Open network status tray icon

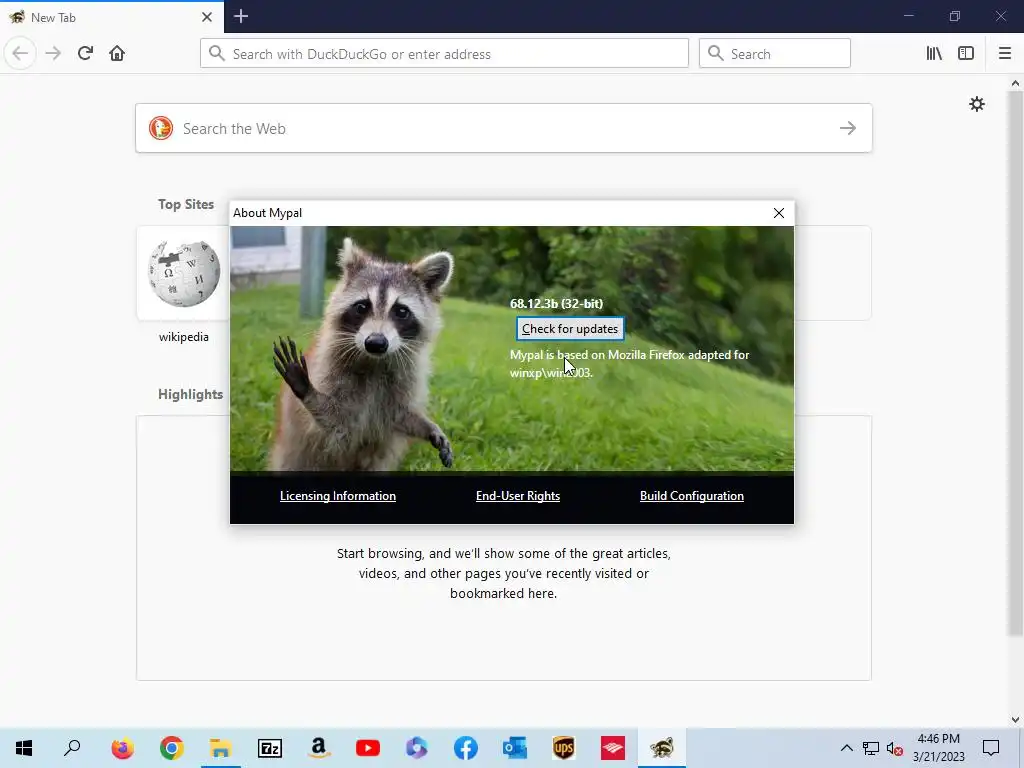tap(871, 748)
